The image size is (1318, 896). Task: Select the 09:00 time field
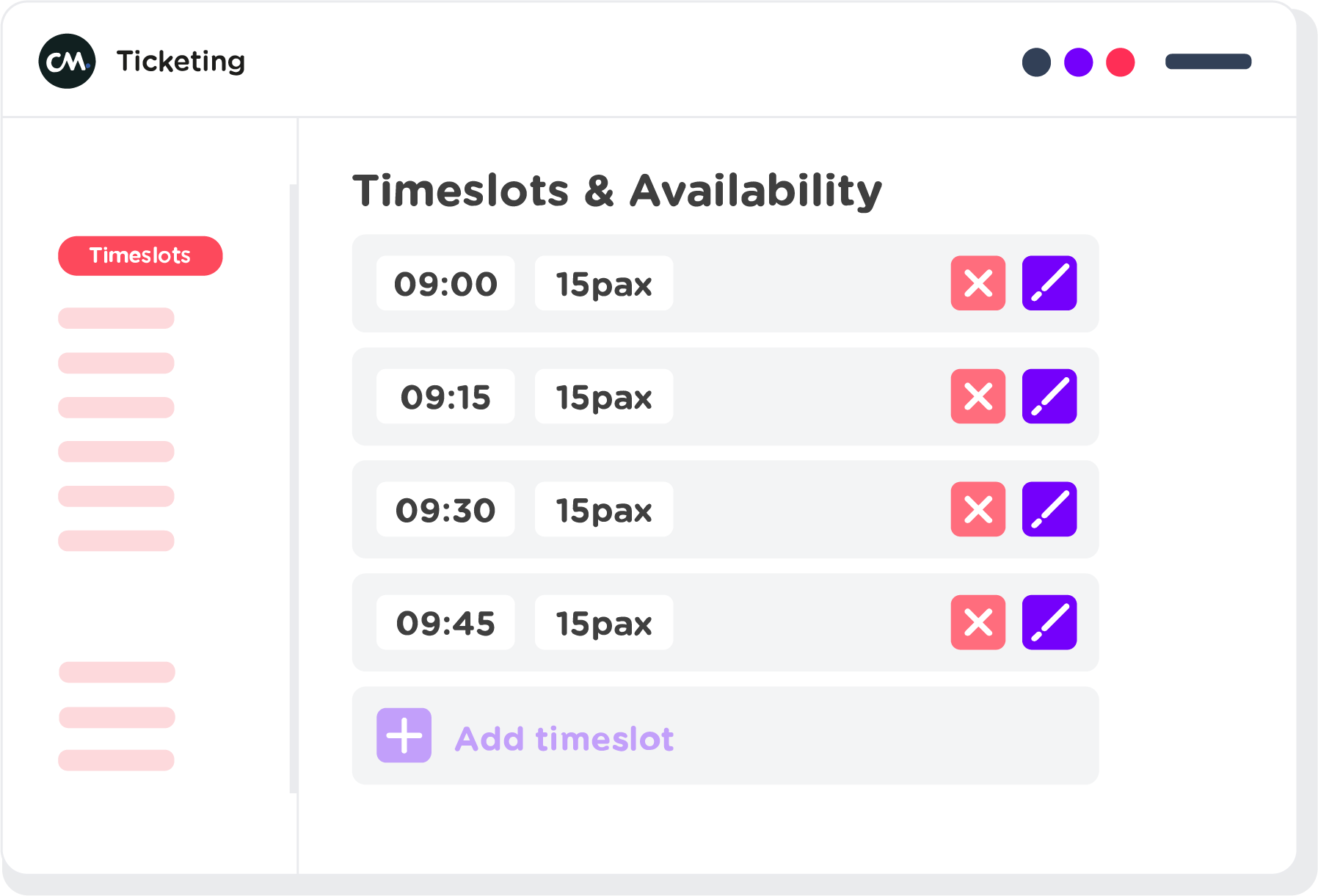[x=445, y=283]
